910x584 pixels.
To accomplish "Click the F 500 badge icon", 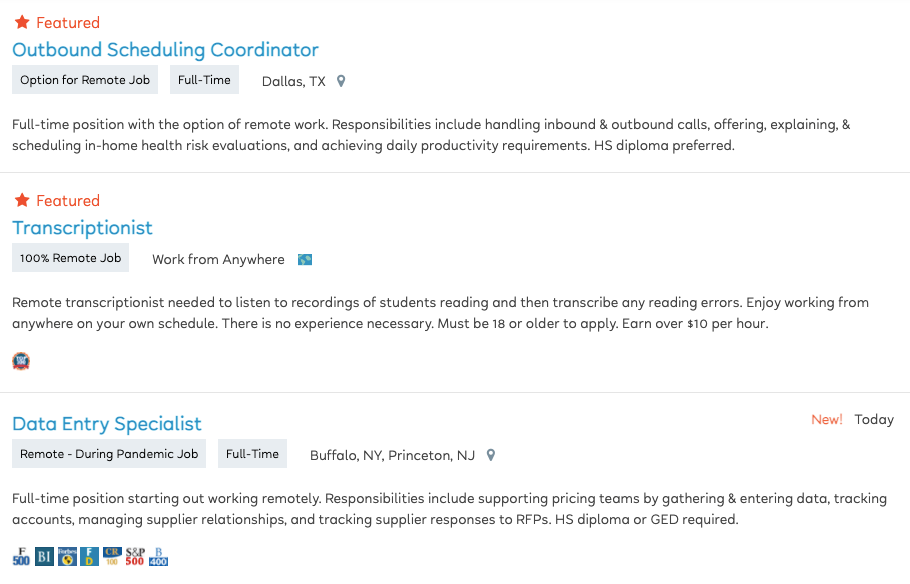I will 21,557.
